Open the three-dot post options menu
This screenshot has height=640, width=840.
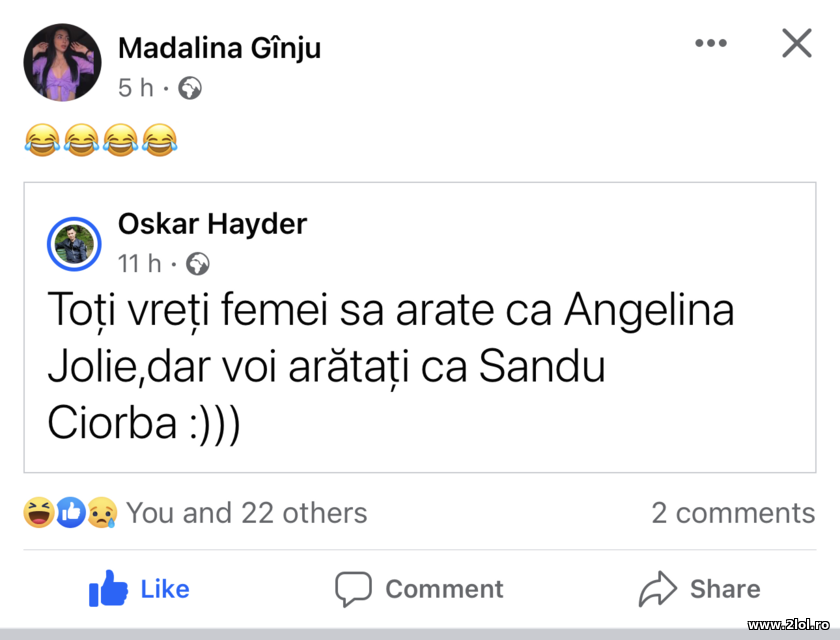(711, 42)
